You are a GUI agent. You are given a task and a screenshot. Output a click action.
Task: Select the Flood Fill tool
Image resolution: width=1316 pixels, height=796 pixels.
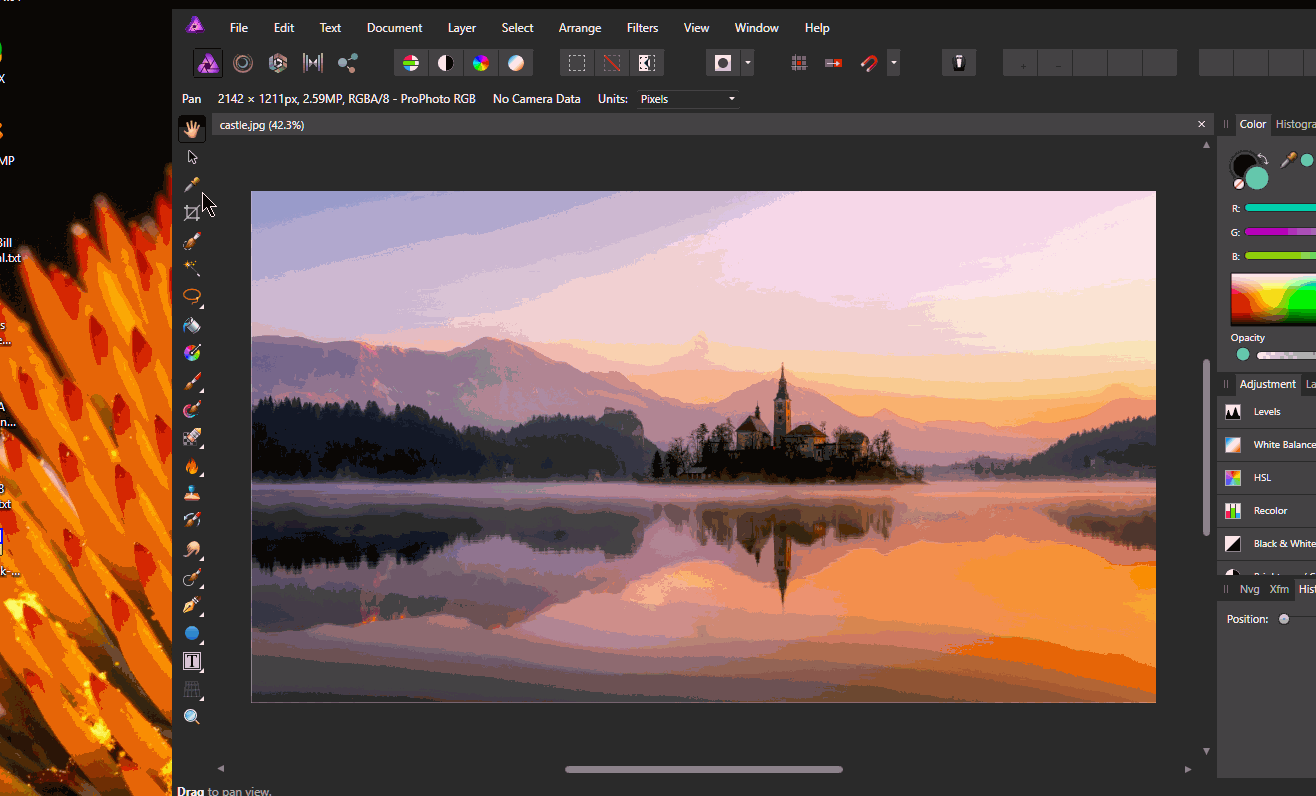point(192,325)
